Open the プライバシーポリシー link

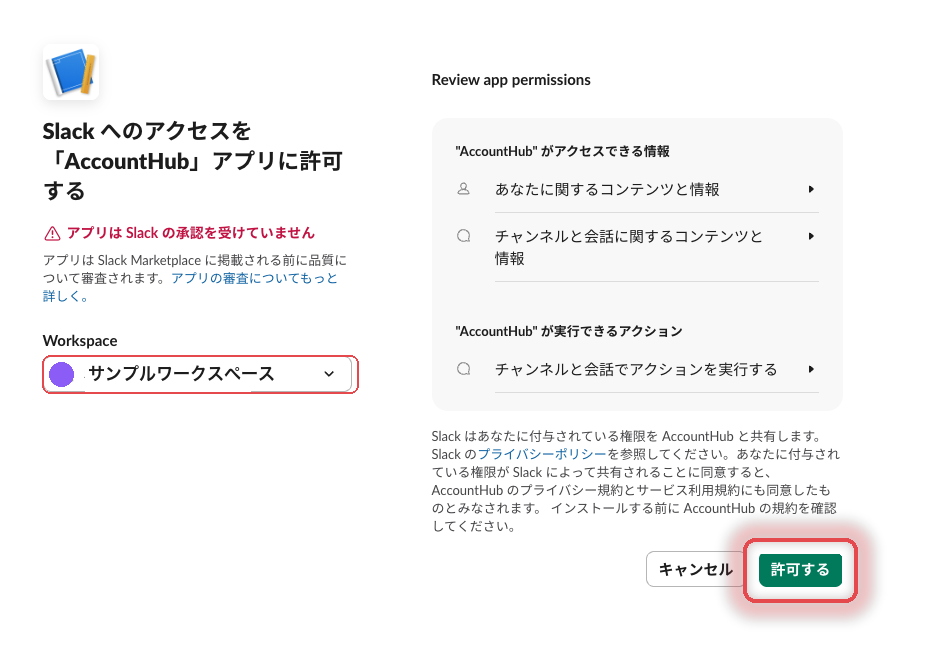point(542,454)
